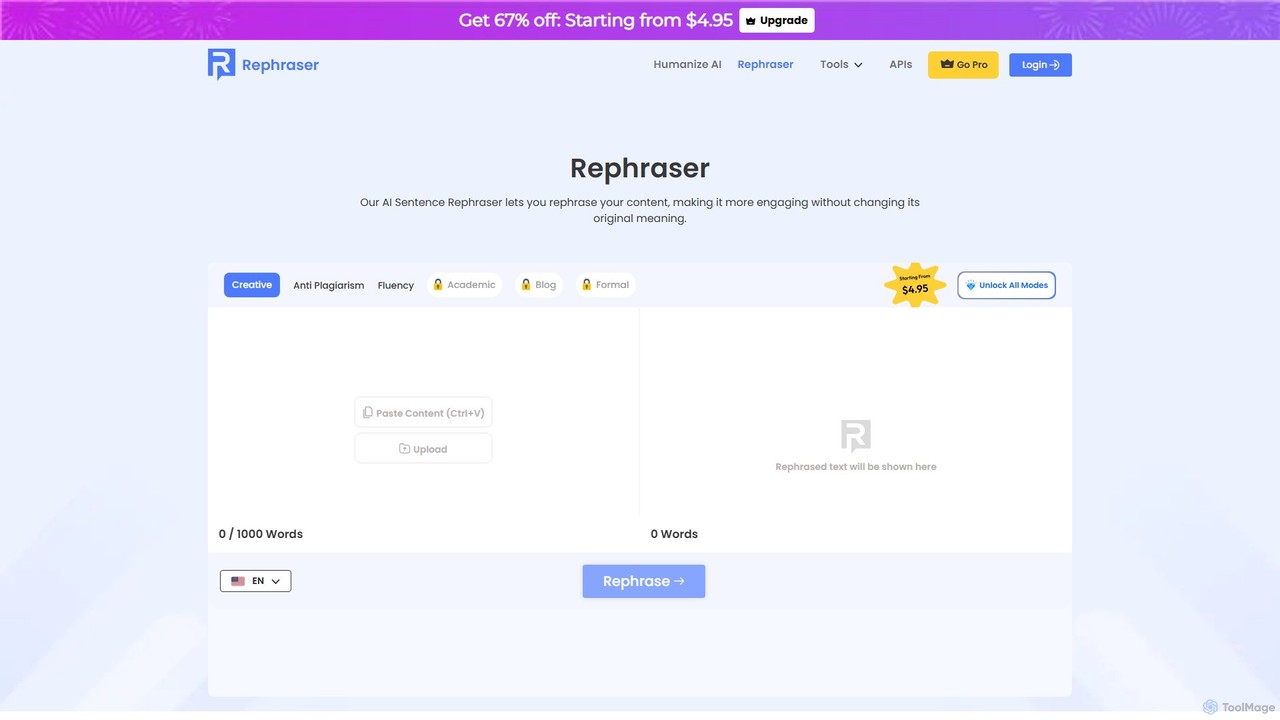Click the Upload button

(423, 449)
